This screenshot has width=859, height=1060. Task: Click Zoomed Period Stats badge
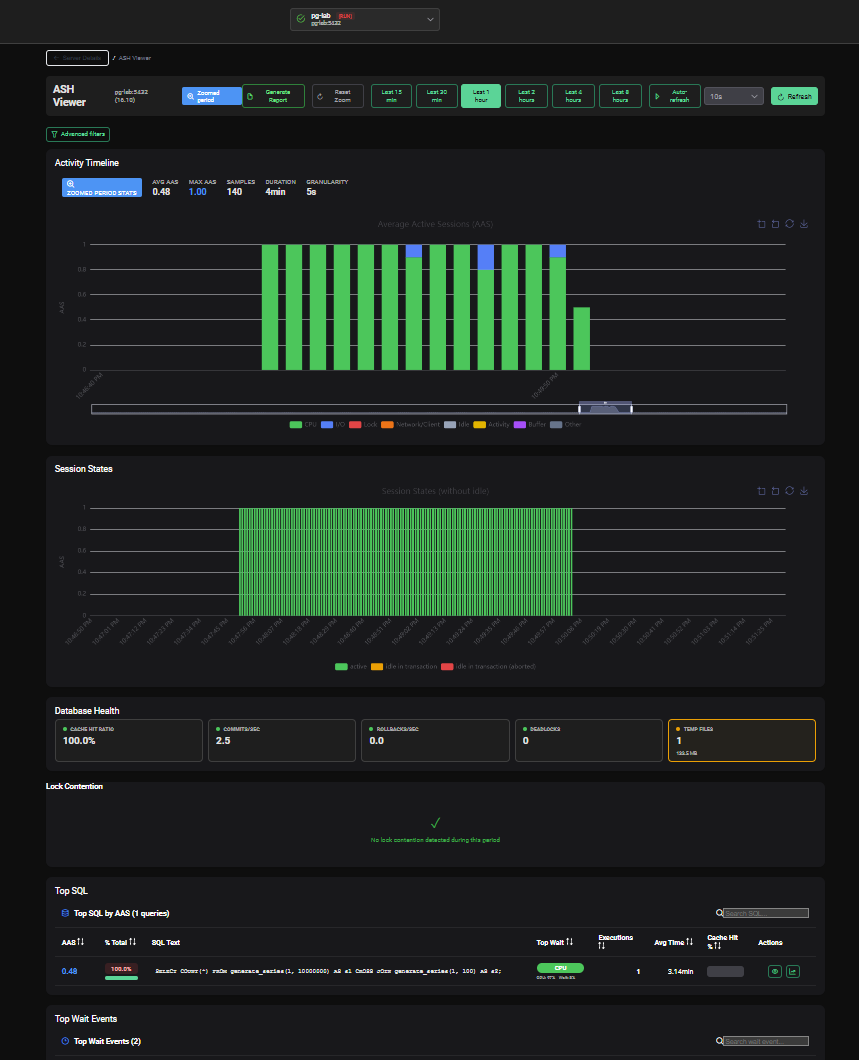click(x=102, y=187)
